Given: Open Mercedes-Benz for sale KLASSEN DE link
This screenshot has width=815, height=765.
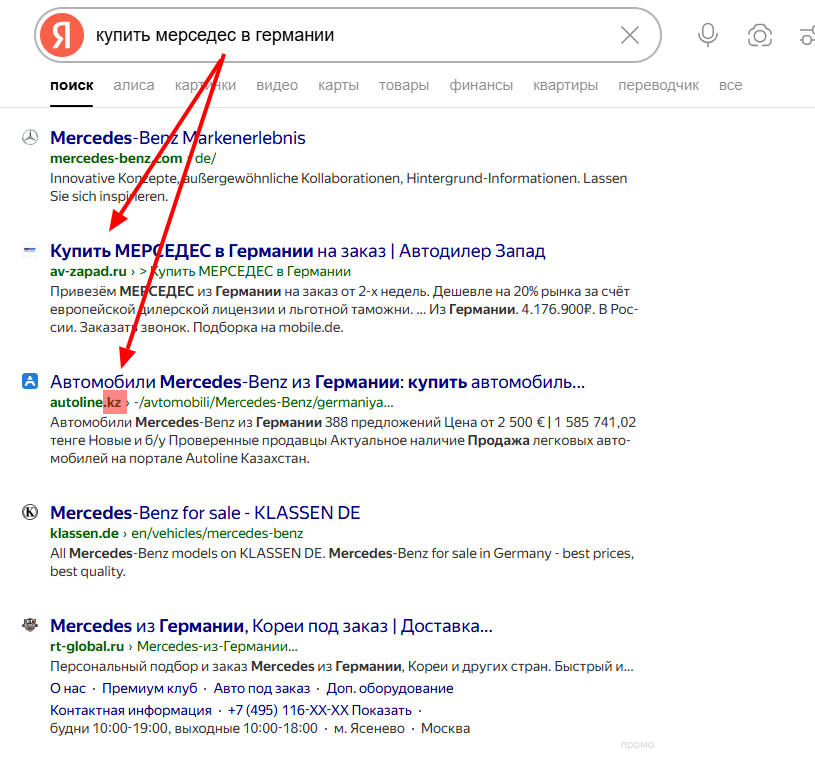Looking at the screenshot, I should coord(205,513).
